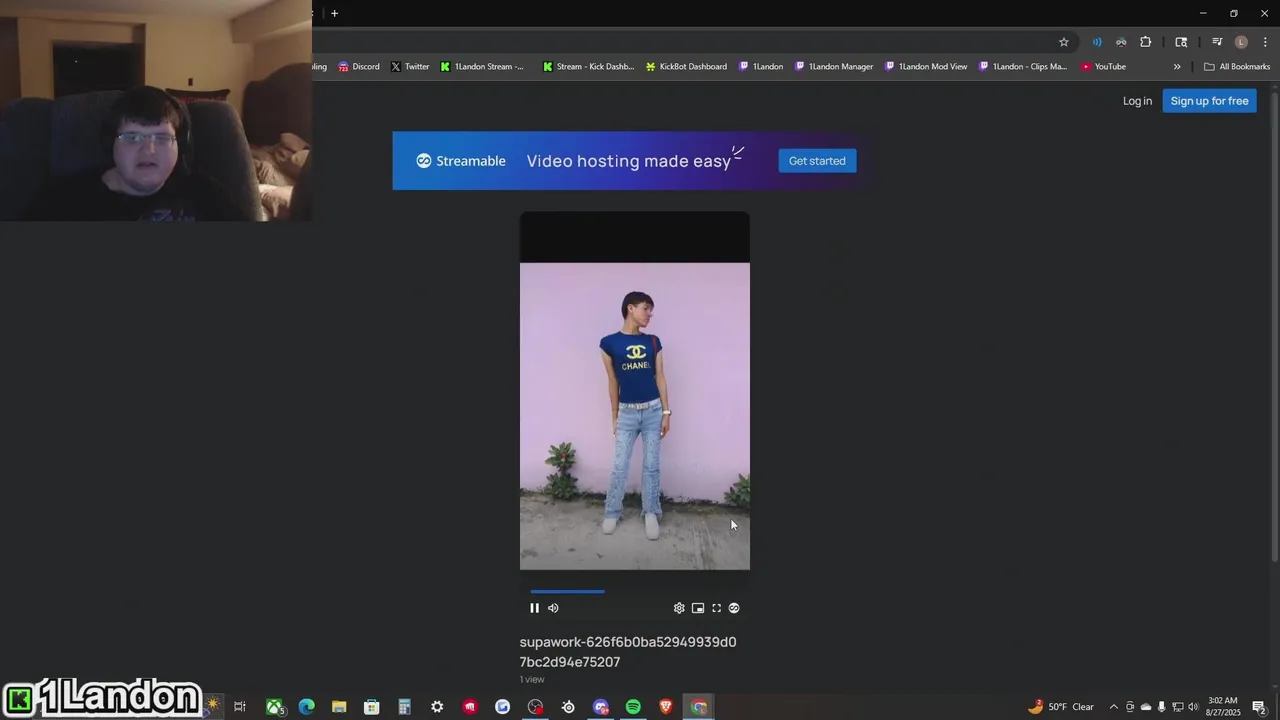Launch Microsoft Edge from the taskbar

(x=306, y=707)
